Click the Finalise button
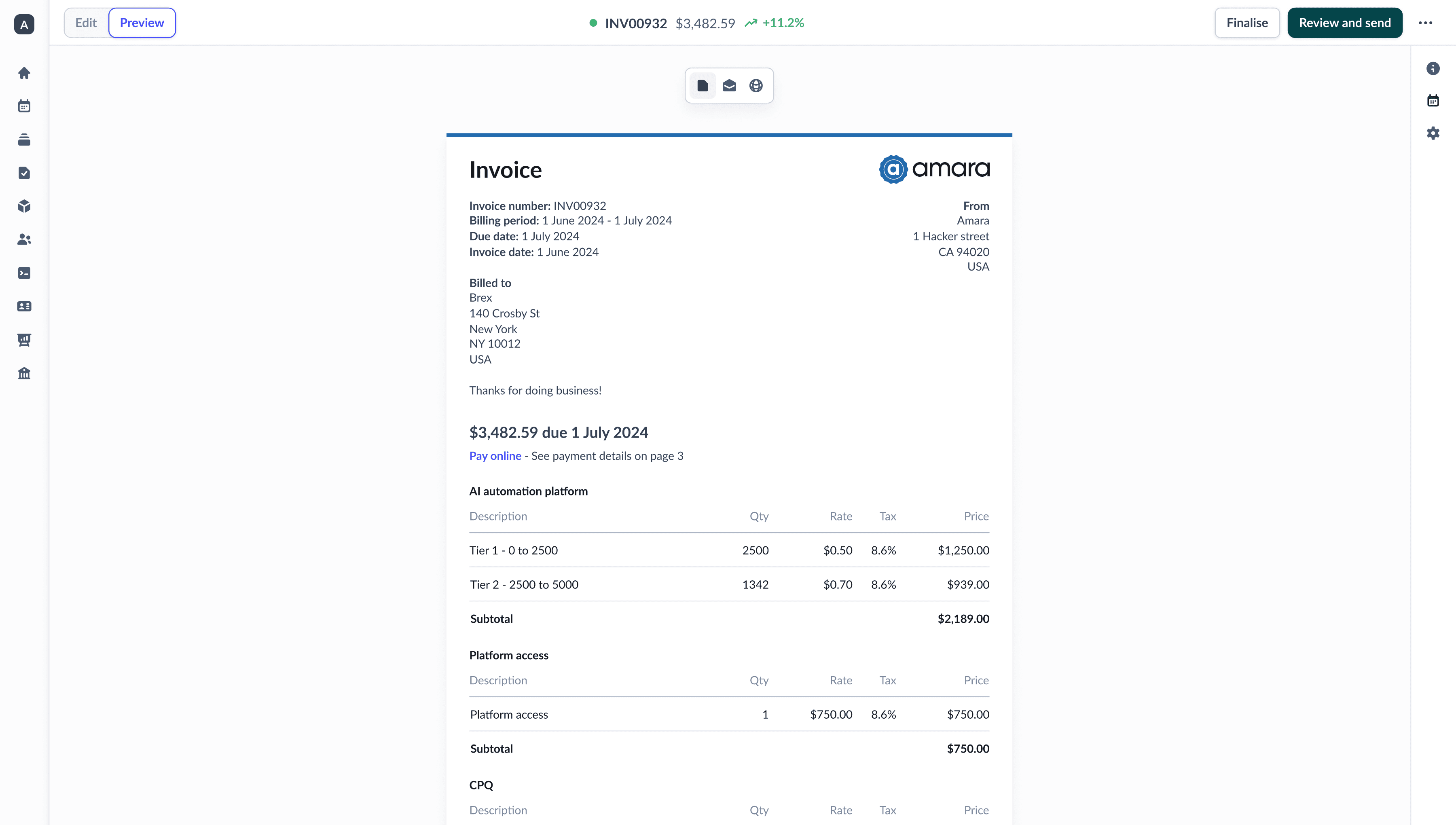This screenshot has width=1456, height=825. click(x=1247, y=23)
